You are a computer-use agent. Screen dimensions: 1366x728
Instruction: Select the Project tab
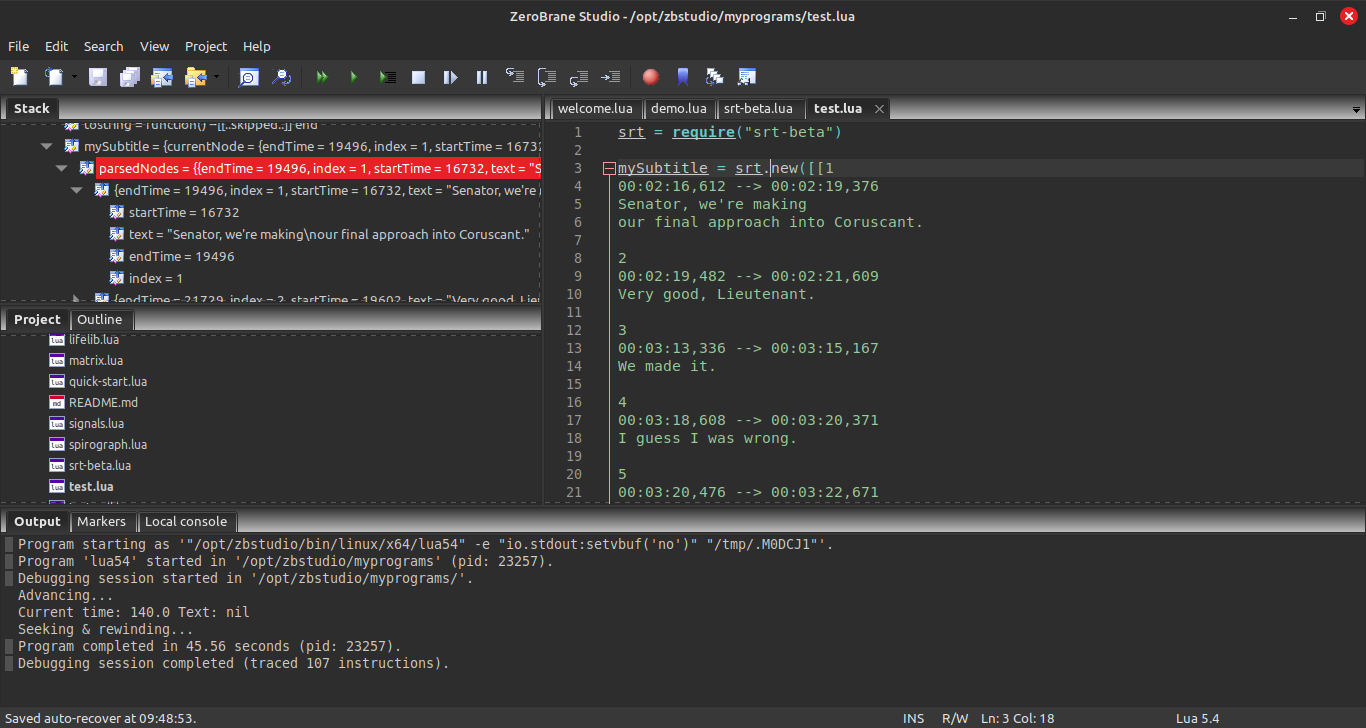(37, 319)
